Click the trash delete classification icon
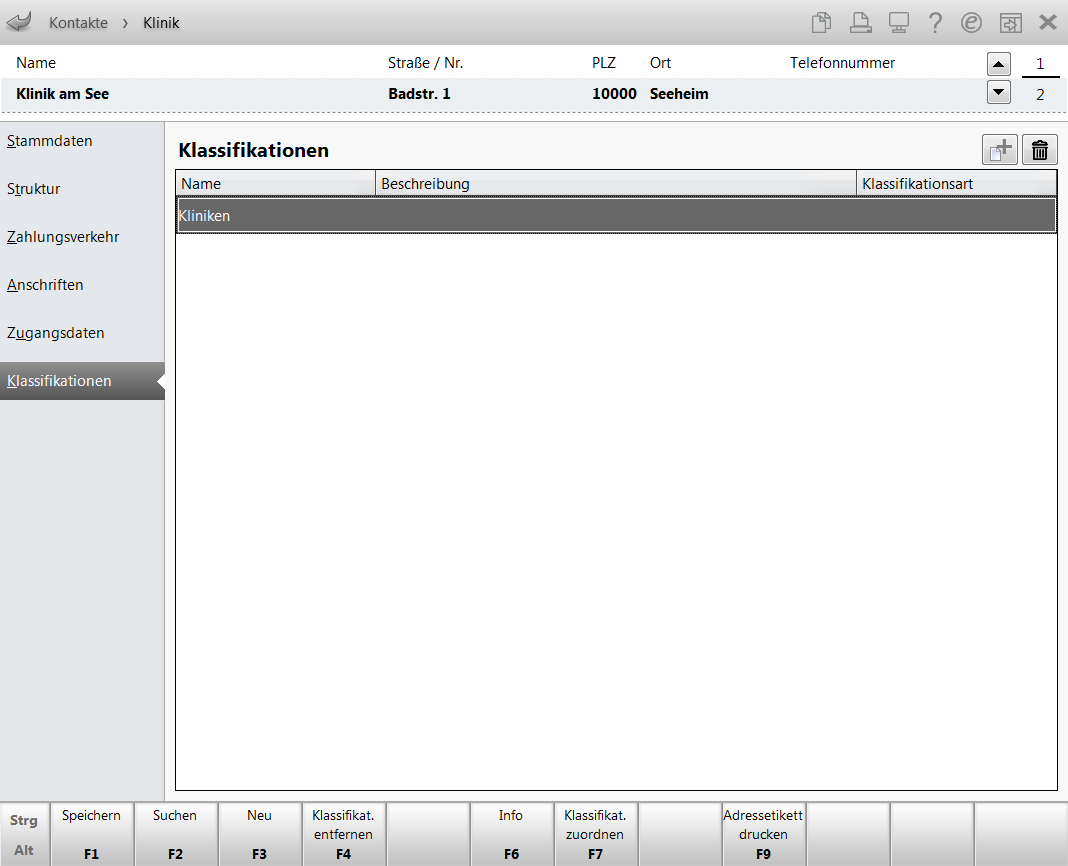Screen dimensions: 1068x866 pos(1039,149)
